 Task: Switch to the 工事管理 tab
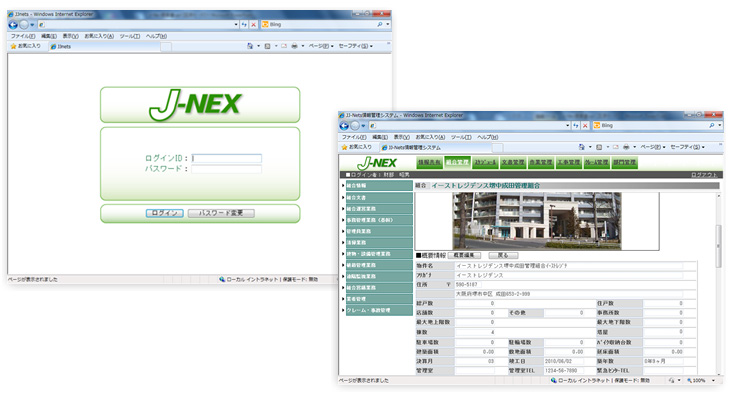568,162
